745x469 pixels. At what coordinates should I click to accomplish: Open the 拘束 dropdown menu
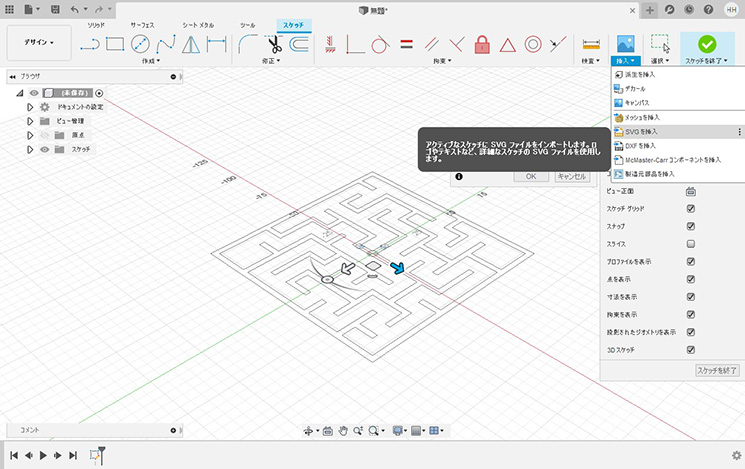[x=442, y=61]
